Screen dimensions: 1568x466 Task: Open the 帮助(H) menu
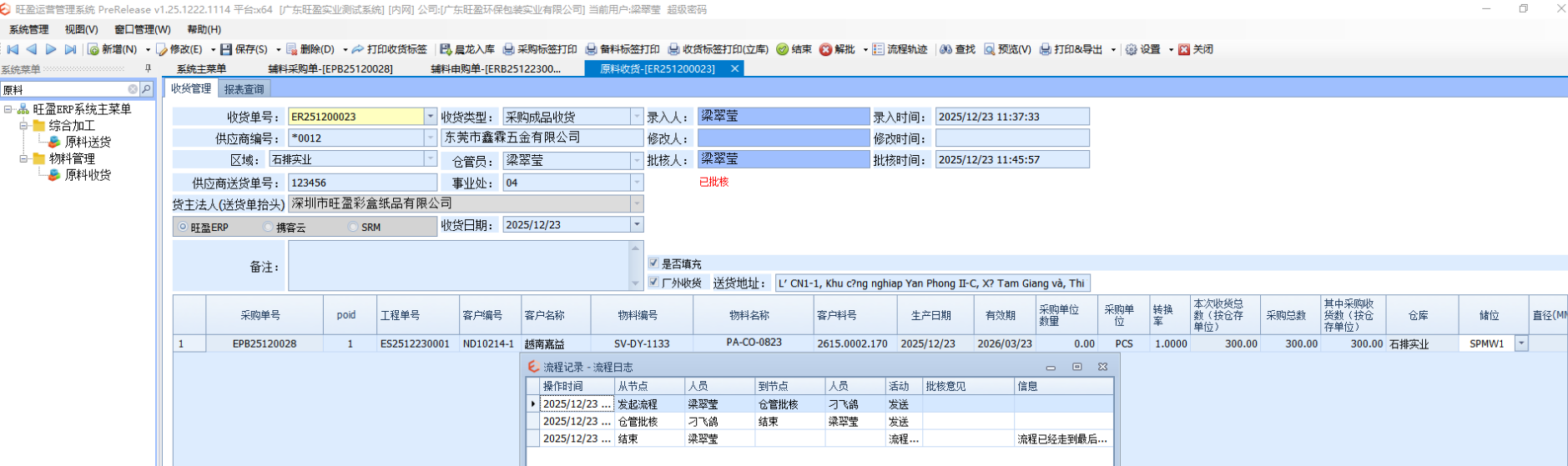(204, 29)
